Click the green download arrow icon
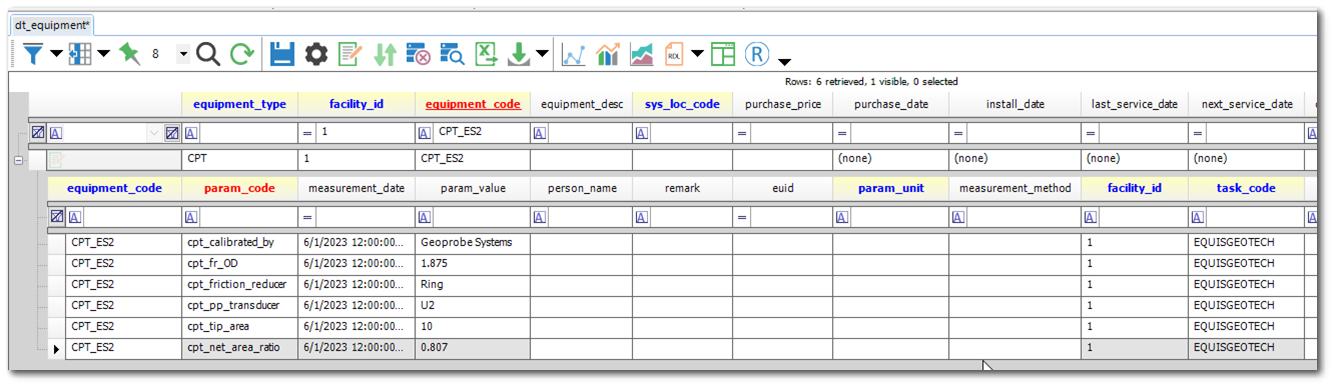 pyautogui.click(x=518, y=54)
